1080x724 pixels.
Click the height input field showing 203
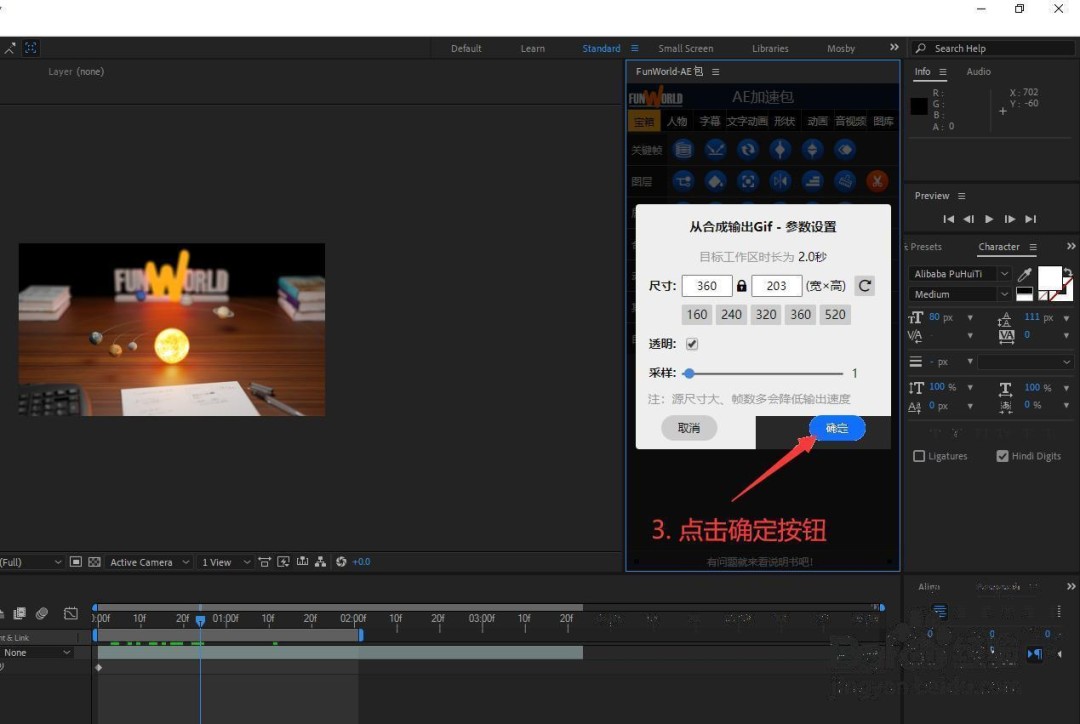tap(776, 286)
